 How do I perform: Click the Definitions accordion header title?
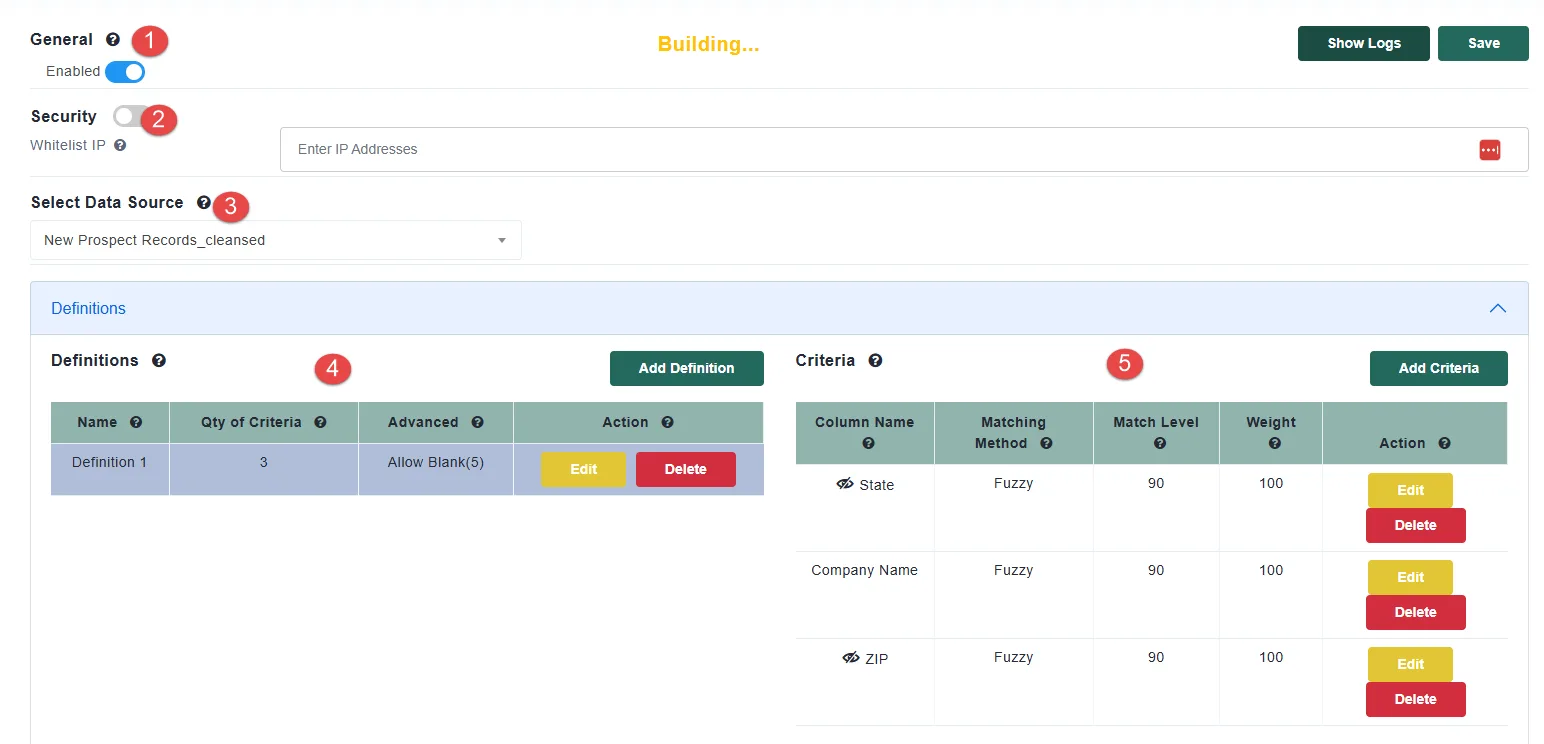pos(89,308)
